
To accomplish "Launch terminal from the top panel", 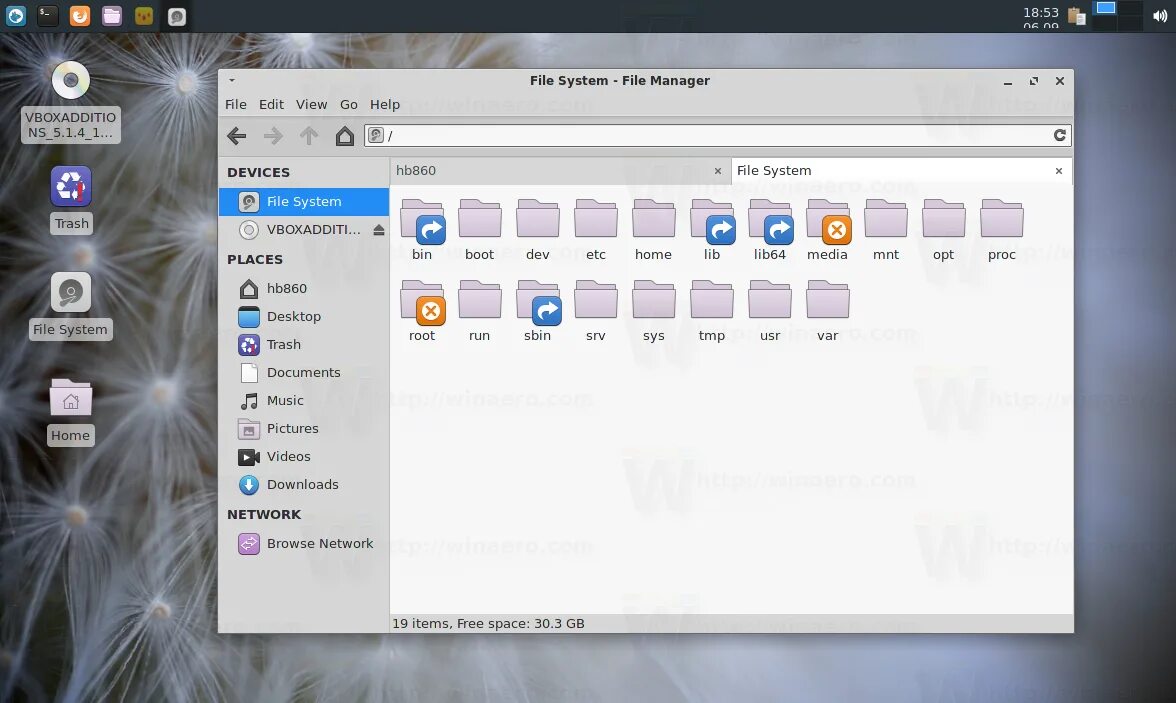I will (47, 16).
